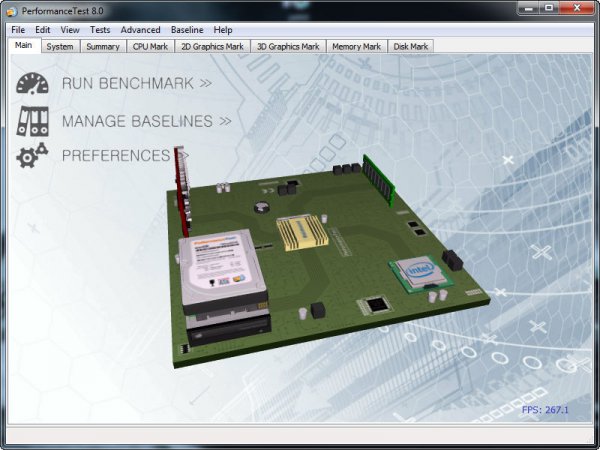Open the Help menu
600x450 pixels.
click(x=223, y=30)
